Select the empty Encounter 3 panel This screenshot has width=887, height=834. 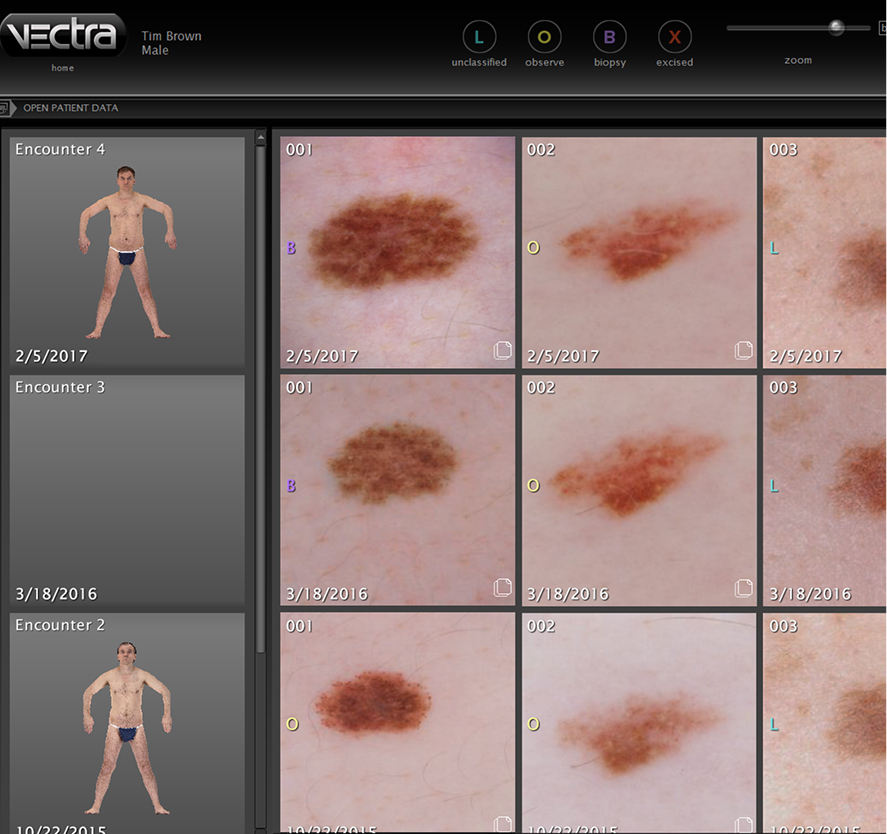pos(127,490)
